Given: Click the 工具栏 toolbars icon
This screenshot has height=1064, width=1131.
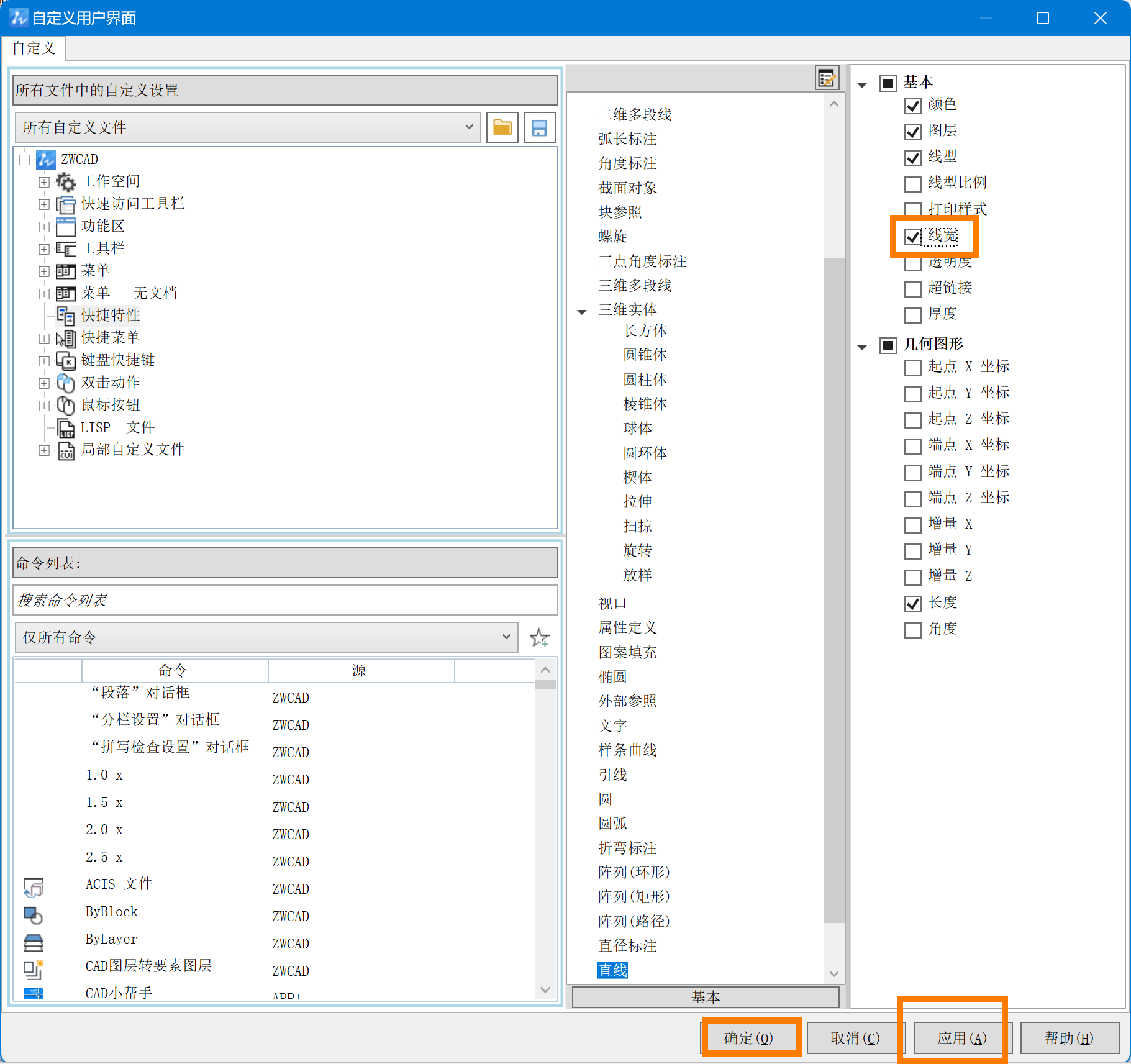Looking at the screenshot, I should tap(65, 249).
